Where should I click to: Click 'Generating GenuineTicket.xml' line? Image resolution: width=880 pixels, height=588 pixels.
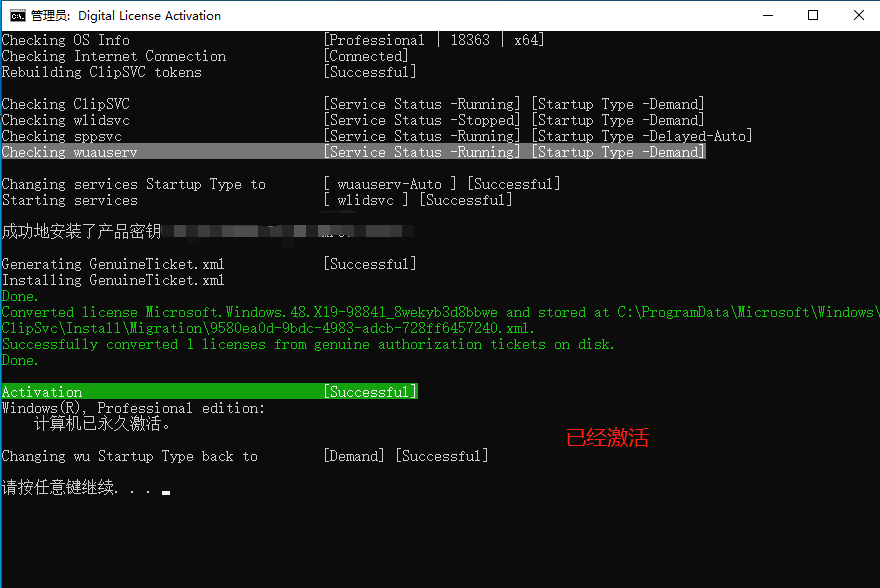tap(113, 264)
